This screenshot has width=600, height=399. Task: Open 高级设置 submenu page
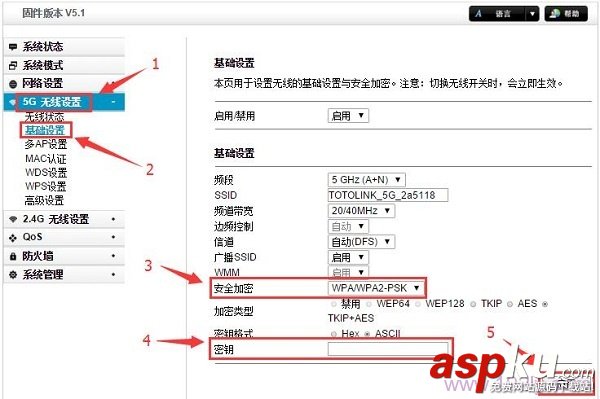pyautogui.click(x=44, y=200)
